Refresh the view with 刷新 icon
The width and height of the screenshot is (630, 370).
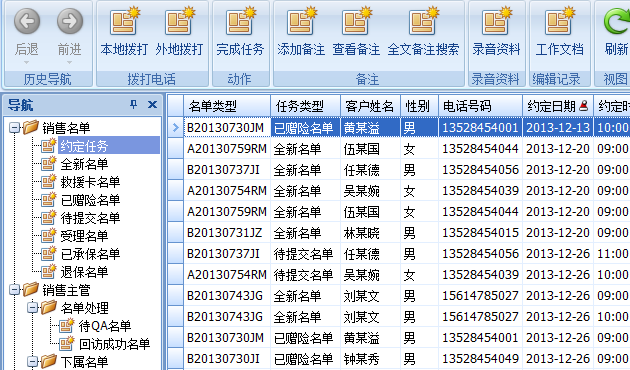click(x=617, y=21)
